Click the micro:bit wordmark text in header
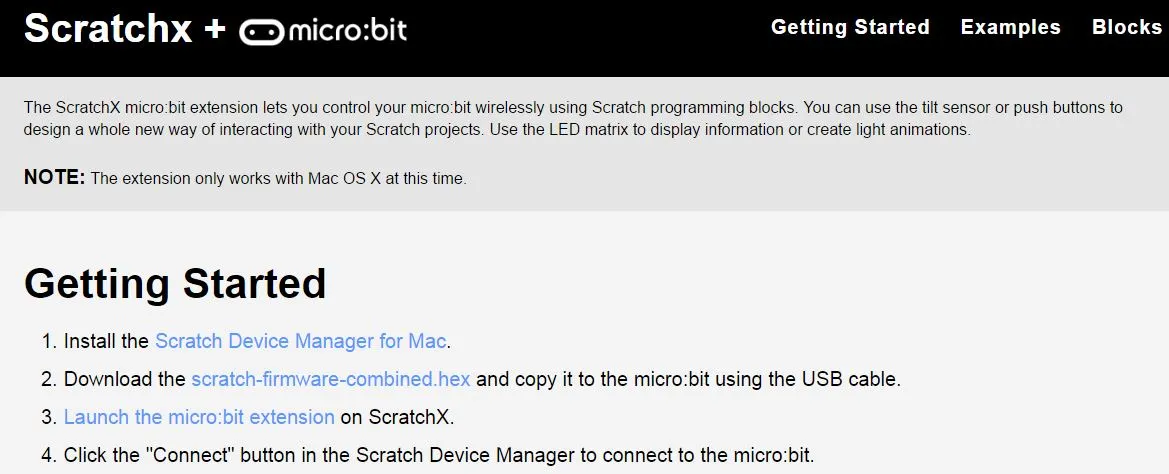 click(347, 32)
